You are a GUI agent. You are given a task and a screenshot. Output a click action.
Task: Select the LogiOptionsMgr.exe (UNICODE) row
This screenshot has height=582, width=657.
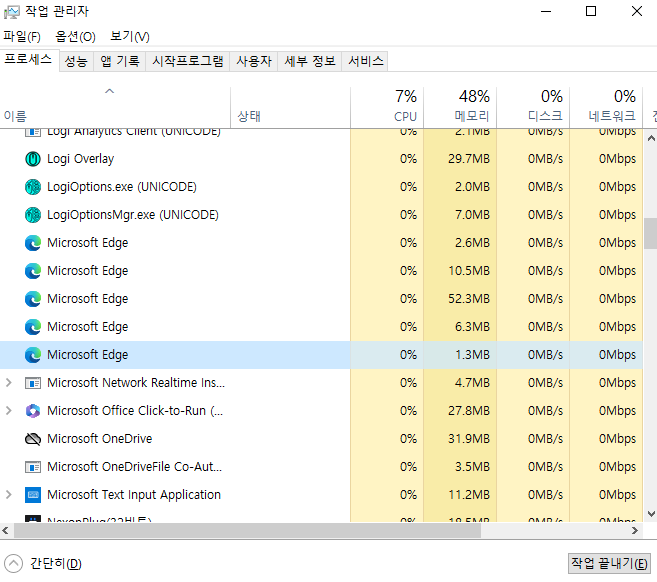(x=321, y=215)
